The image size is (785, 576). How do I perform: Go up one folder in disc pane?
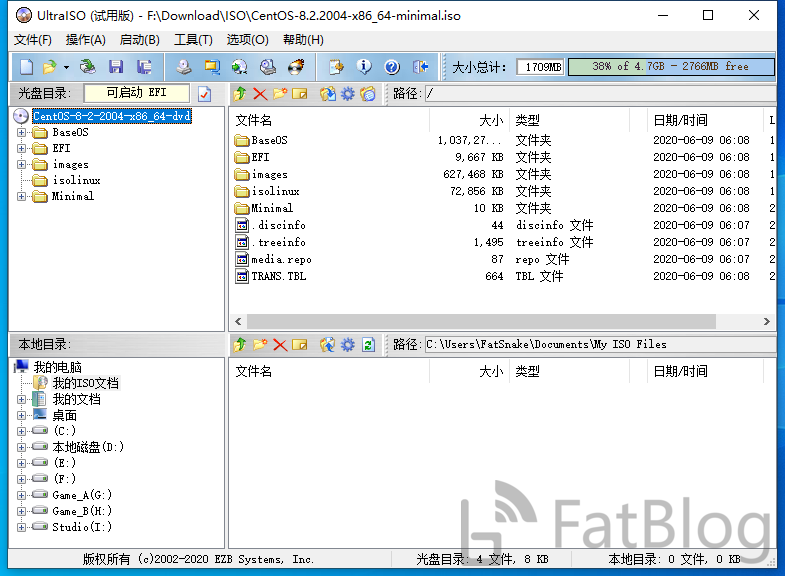click(240, 94)
